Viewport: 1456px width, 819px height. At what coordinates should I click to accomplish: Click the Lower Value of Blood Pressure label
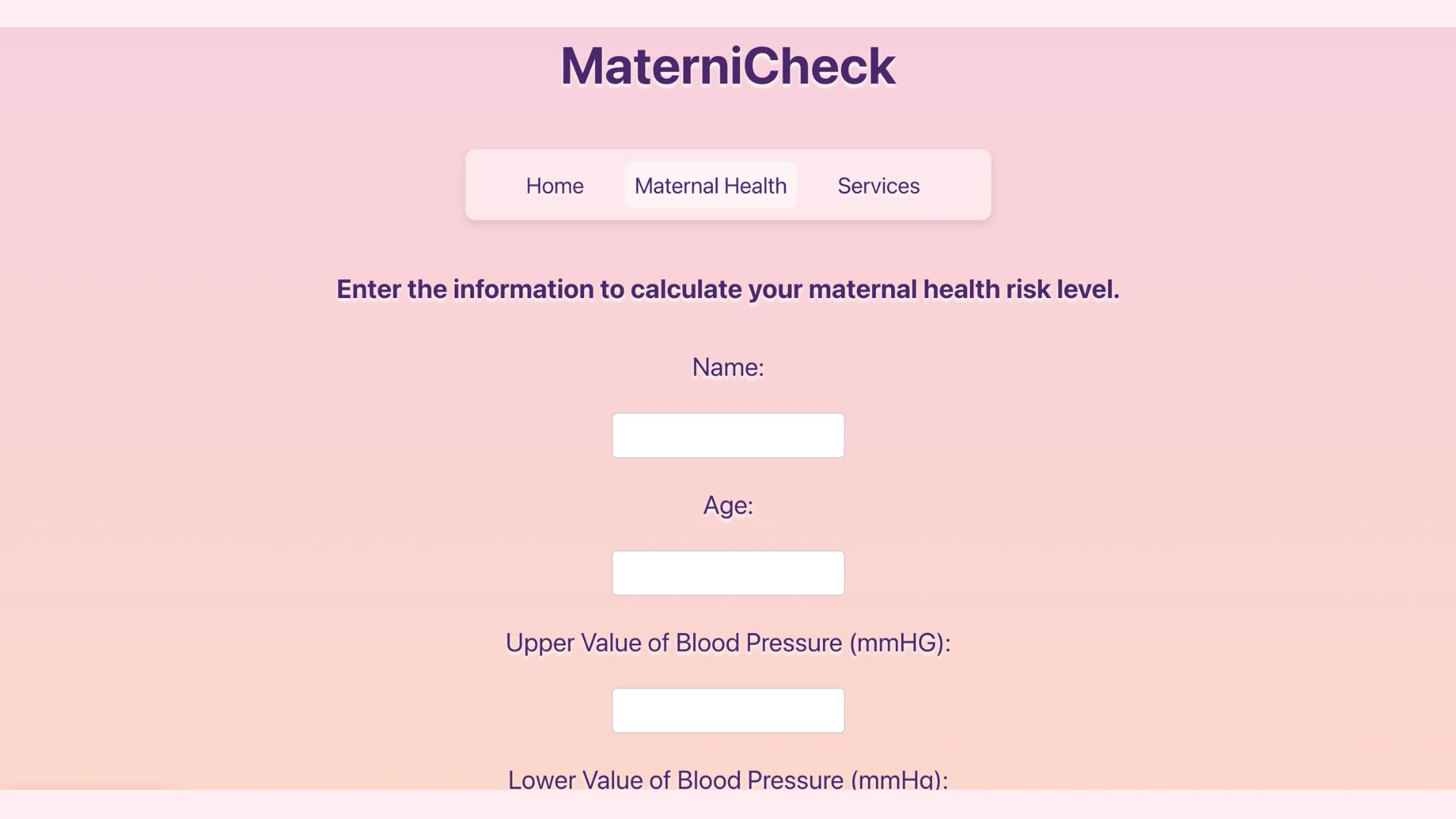(x=728, y=780)
